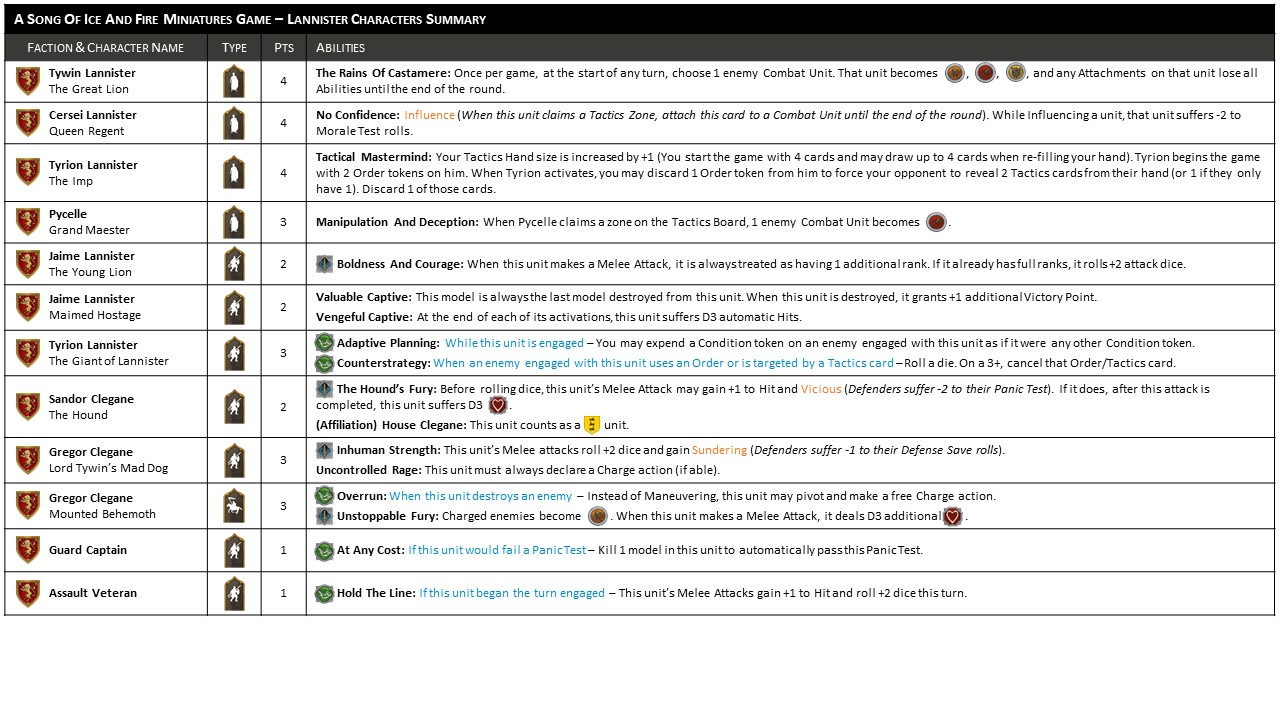The image size is (1280, 720).
Task: Select the subtitle 'The Hound'
Action: pos(78,415)
